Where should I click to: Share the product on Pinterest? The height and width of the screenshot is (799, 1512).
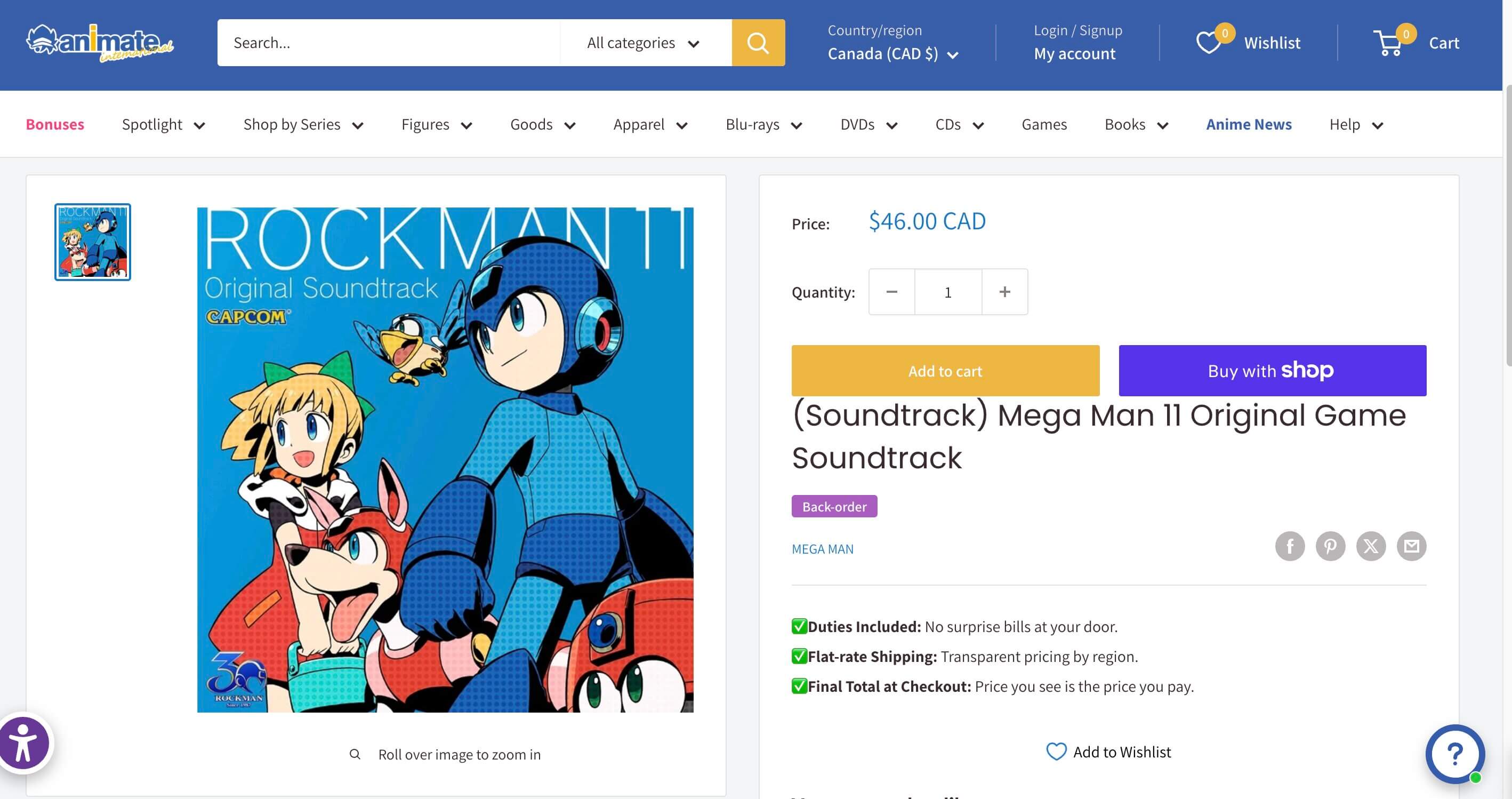1330,547
